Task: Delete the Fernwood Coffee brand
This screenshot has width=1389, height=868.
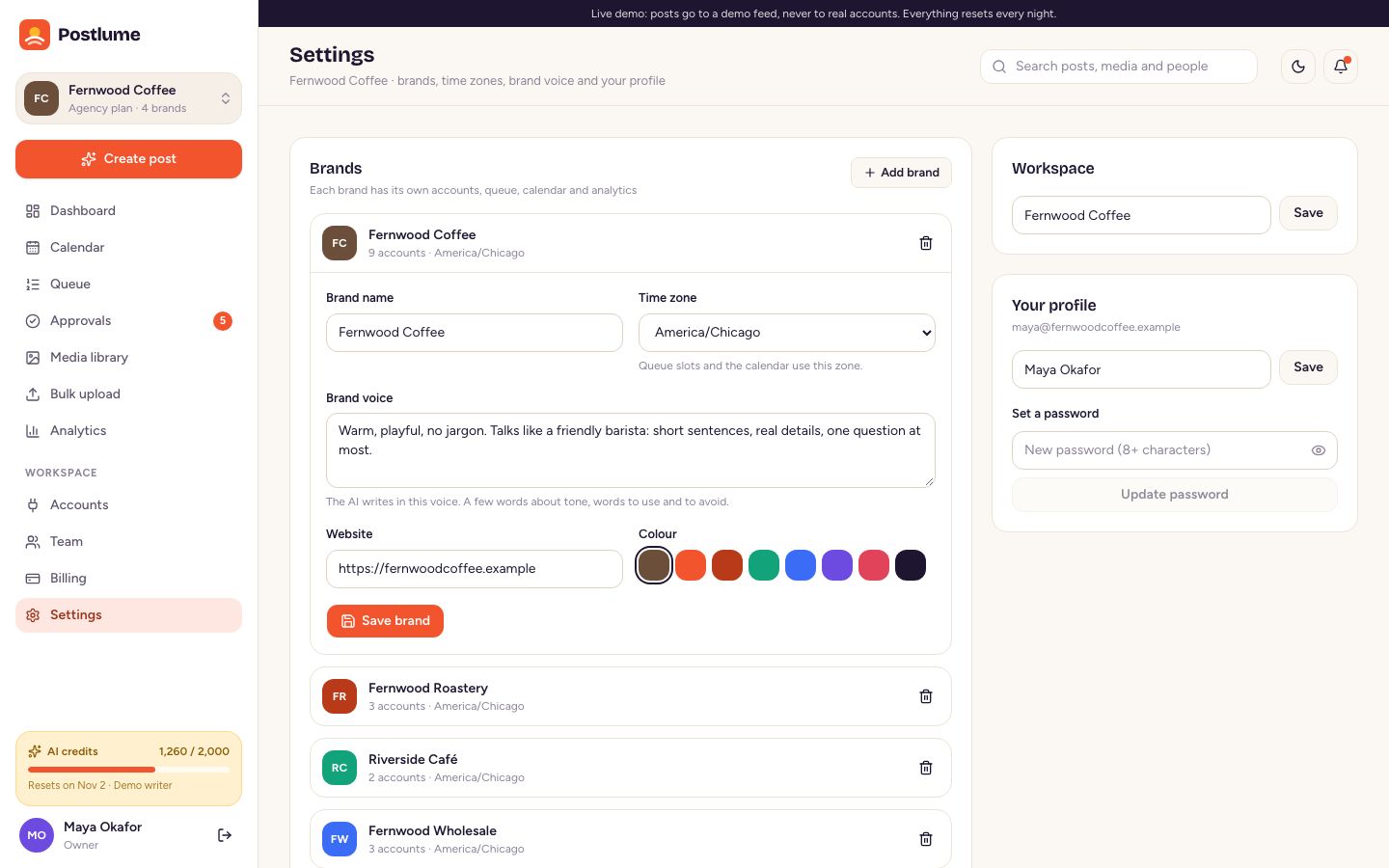Action: point(926,243)
